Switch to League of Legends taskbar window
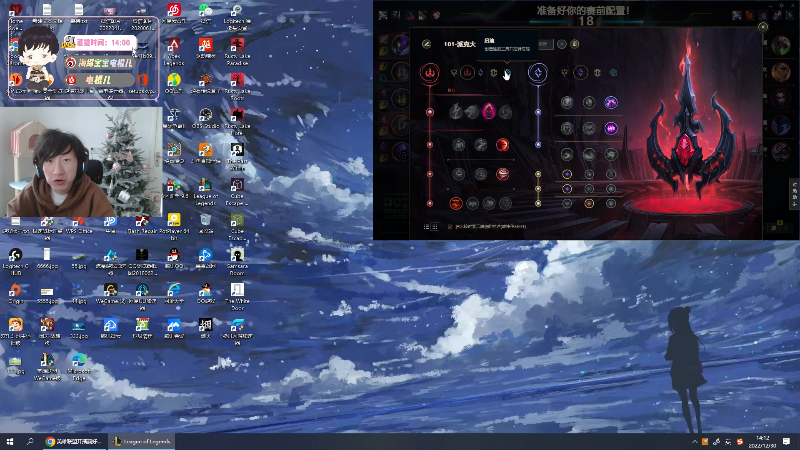The image size is (800, 450). (141, 441)
